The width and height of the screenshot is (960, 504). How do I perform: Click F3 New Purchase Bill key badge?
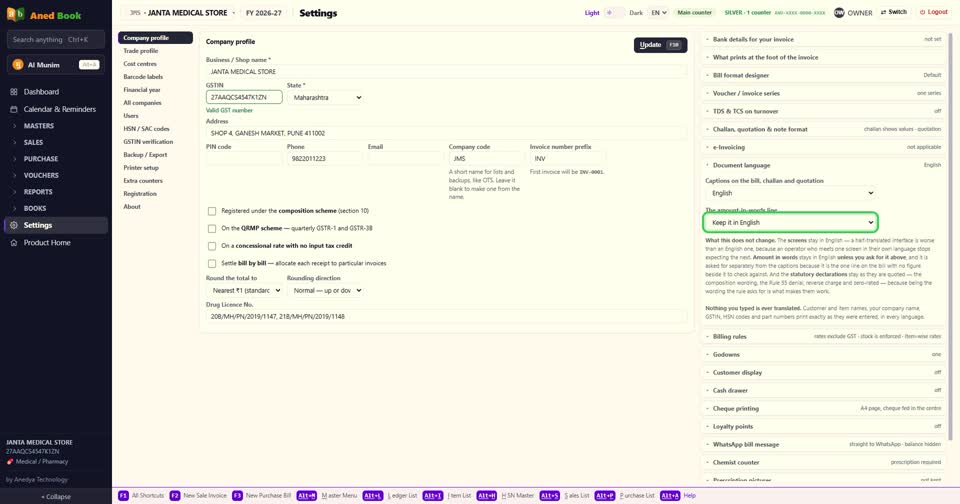237,495
